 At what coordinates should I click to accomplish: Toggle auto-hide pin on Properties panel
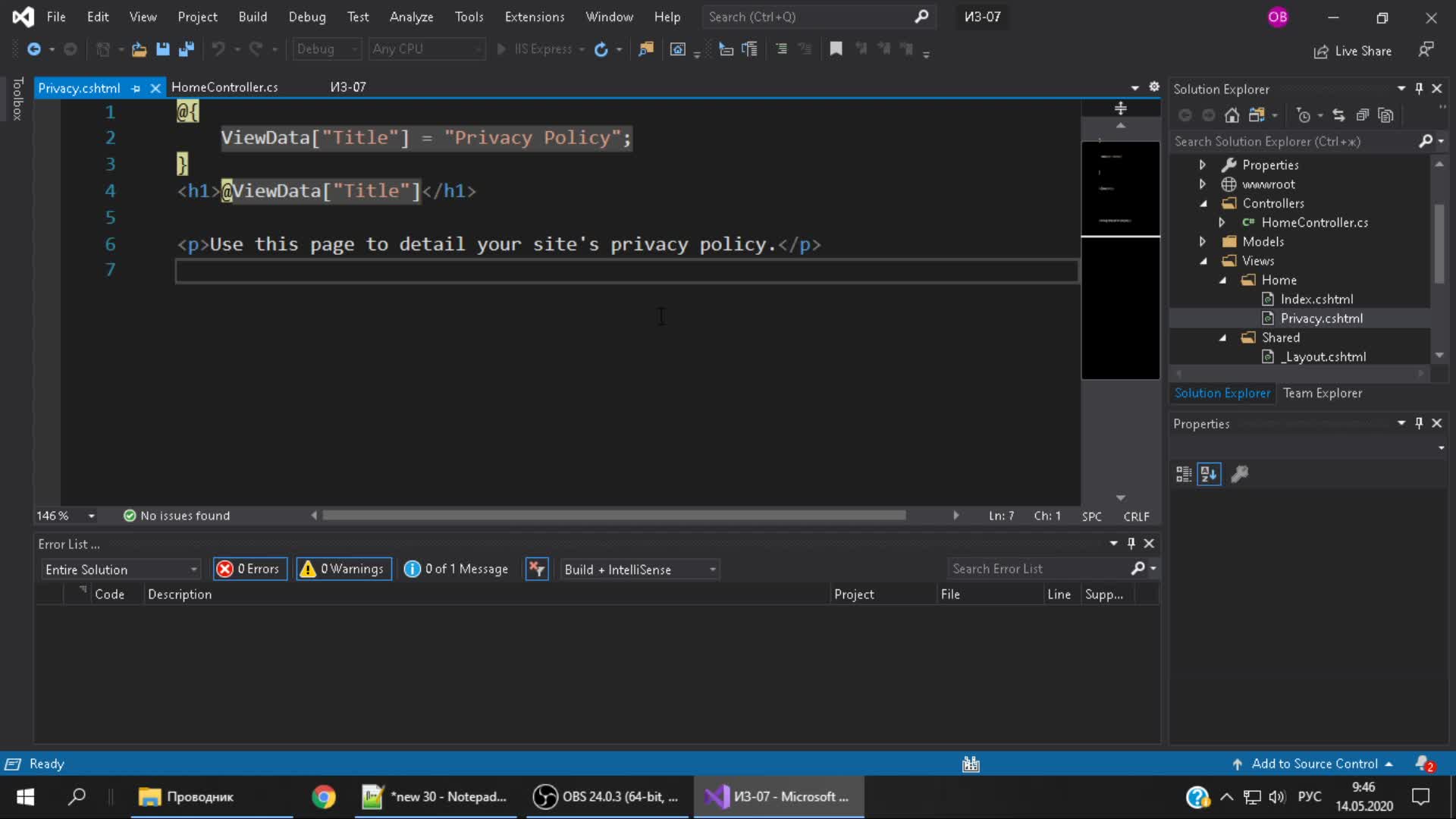point(1419,423)
